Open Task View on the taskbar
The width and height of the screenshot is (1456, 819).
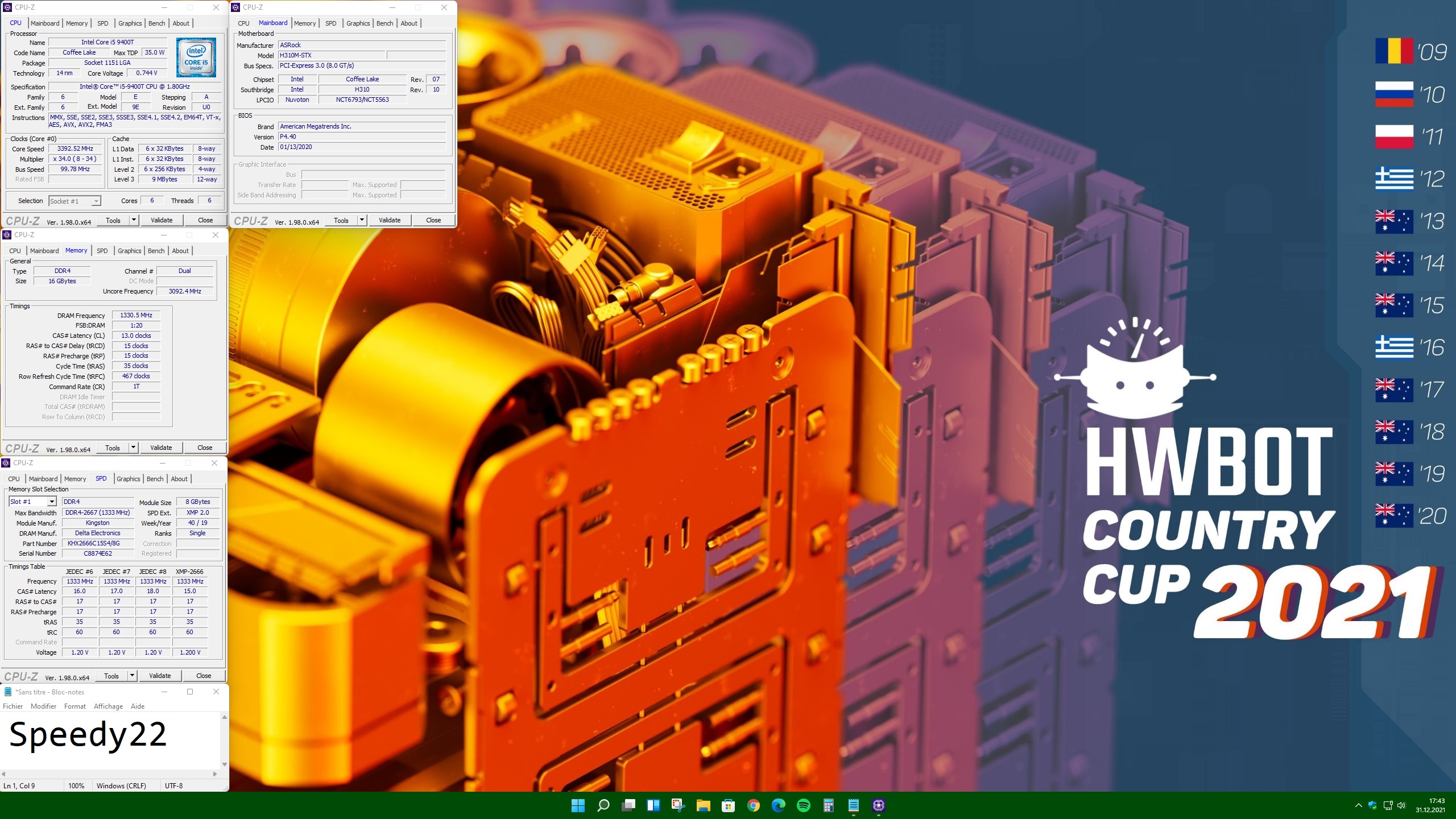(628, 805)
